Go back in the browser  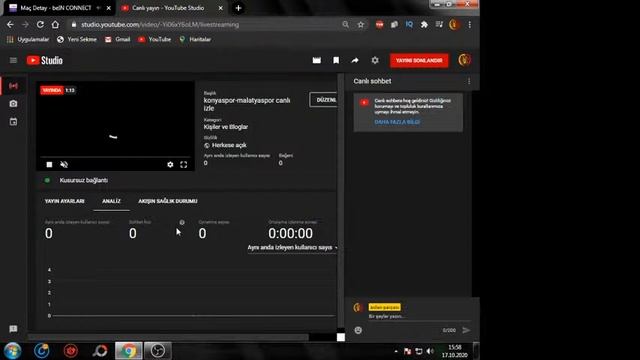(10, 24)
